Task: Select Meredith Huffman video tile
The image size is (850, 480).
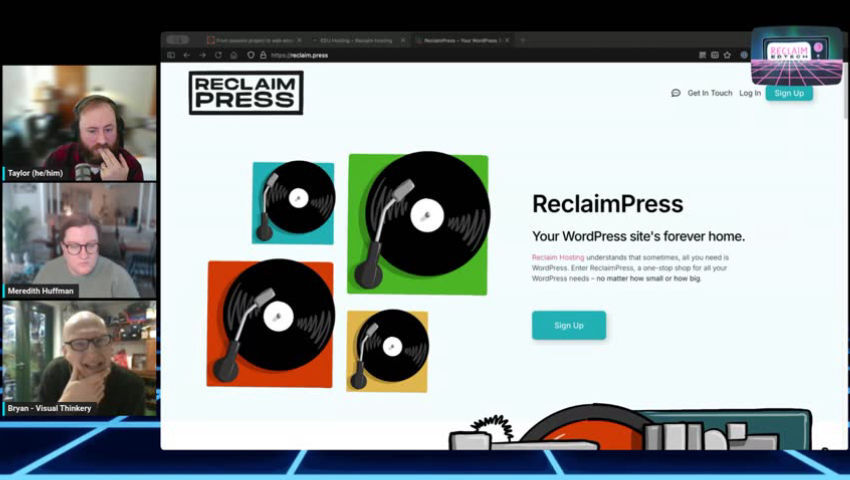Action: pyautogui.click(x=79, y=240)
